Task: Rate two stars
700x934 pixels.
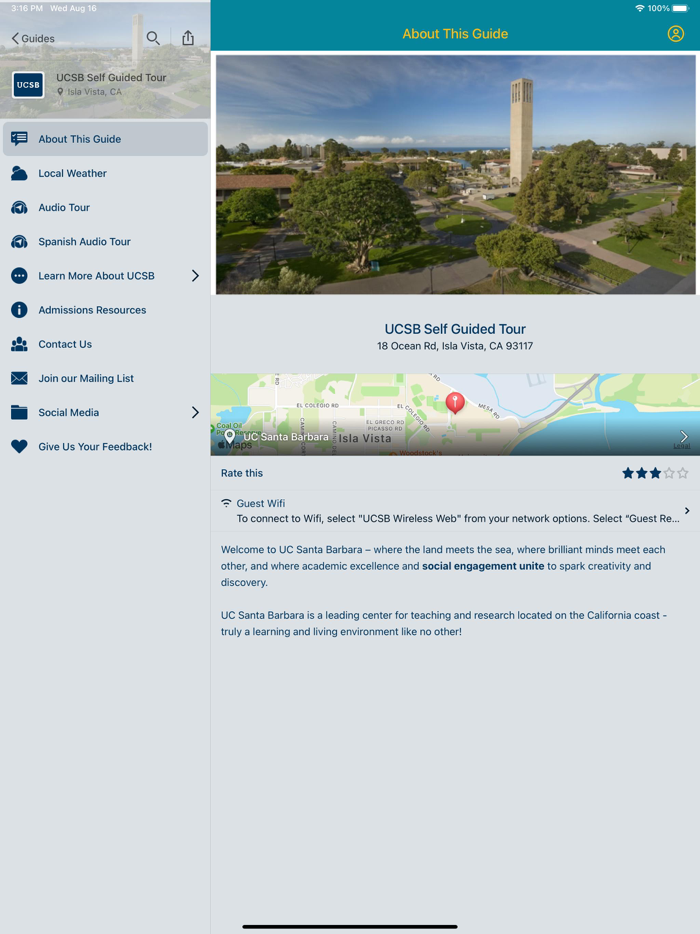Action: point(642,473)
